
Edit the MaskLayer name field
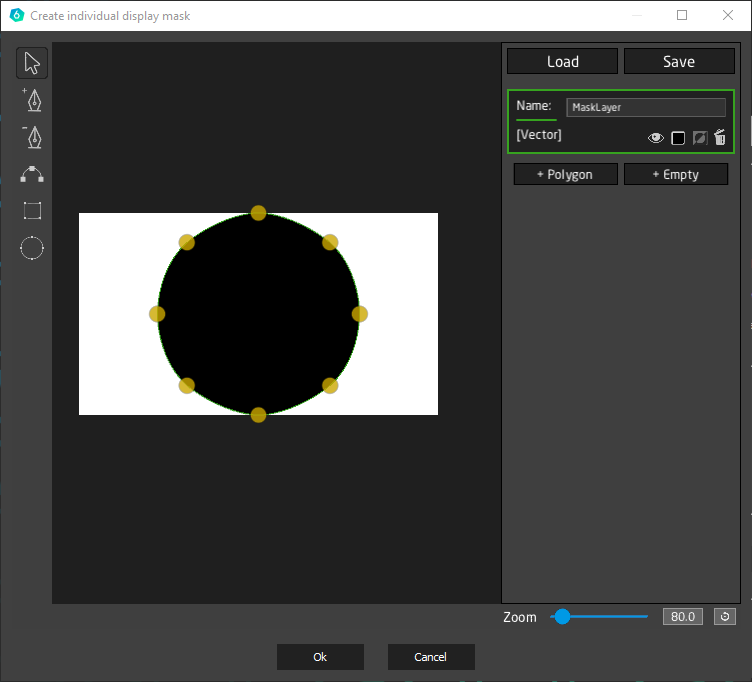pyautogui.click(x=646, y=107)
